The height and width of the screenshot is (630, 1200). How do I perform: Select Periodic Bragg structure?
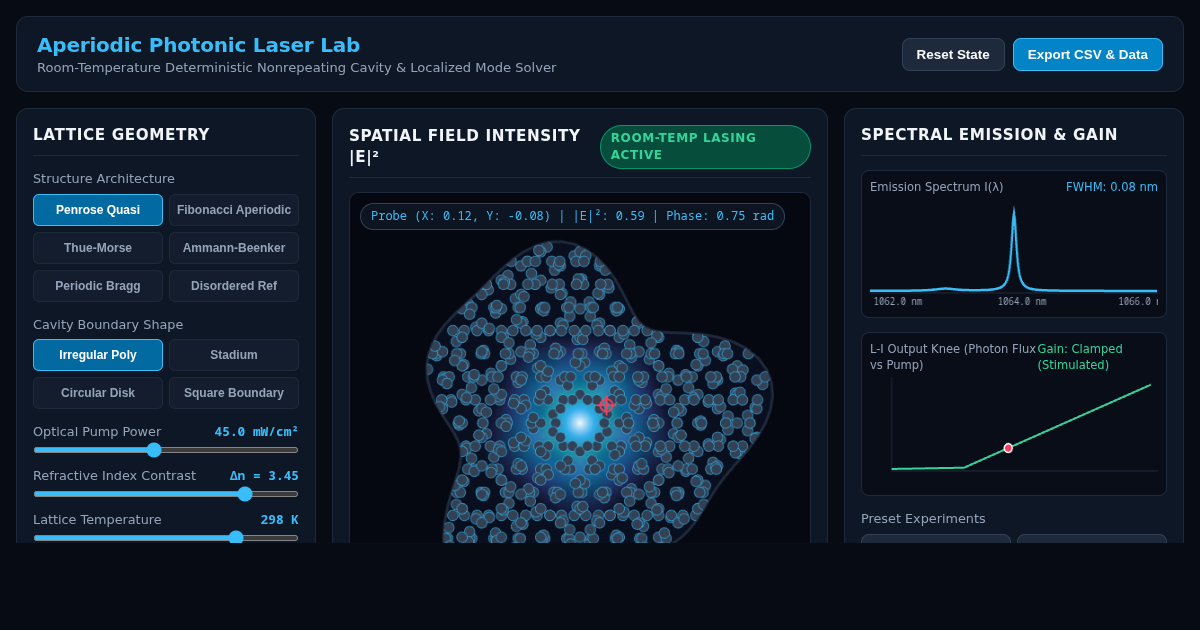click(98, 286)
